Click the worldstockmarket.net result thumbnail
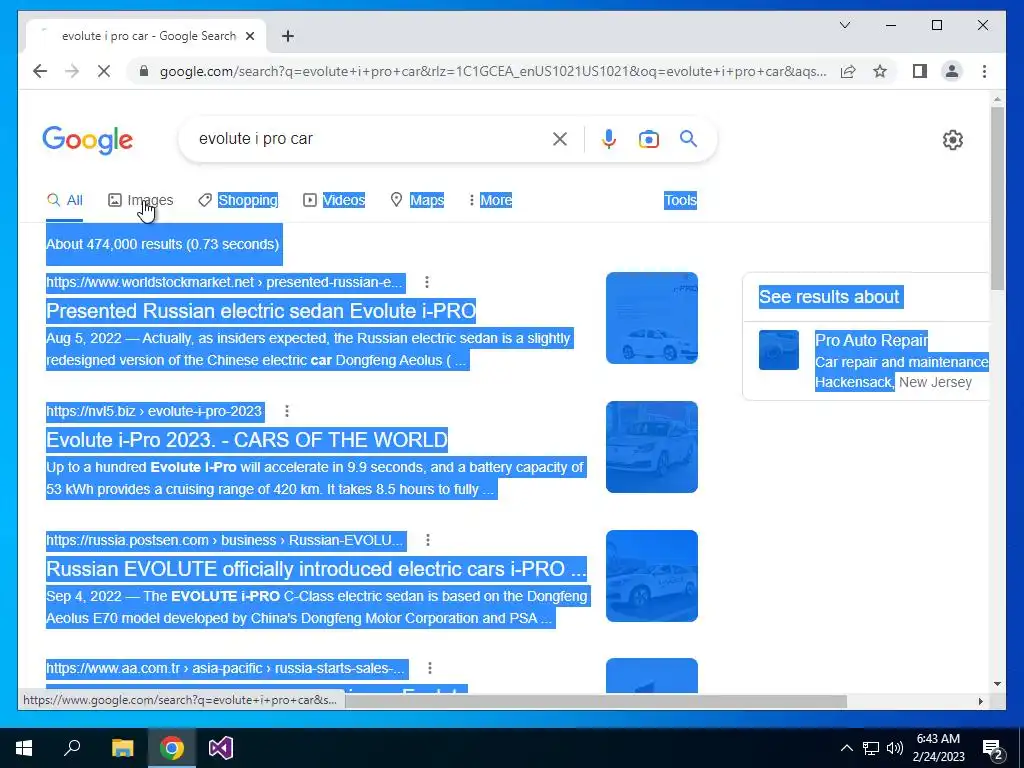 652,318
